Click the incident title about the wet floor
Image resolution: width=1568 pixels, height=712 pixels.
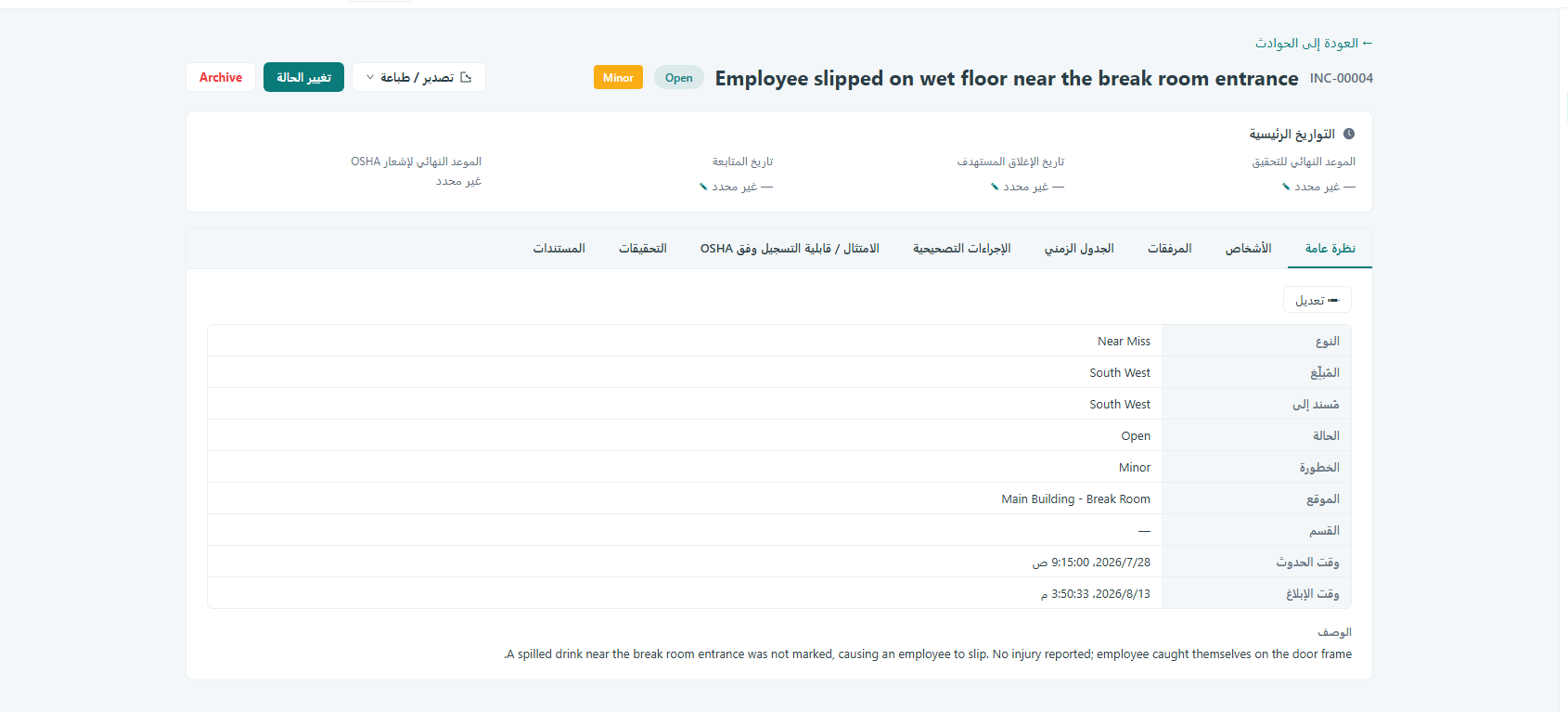(1007, 78)
